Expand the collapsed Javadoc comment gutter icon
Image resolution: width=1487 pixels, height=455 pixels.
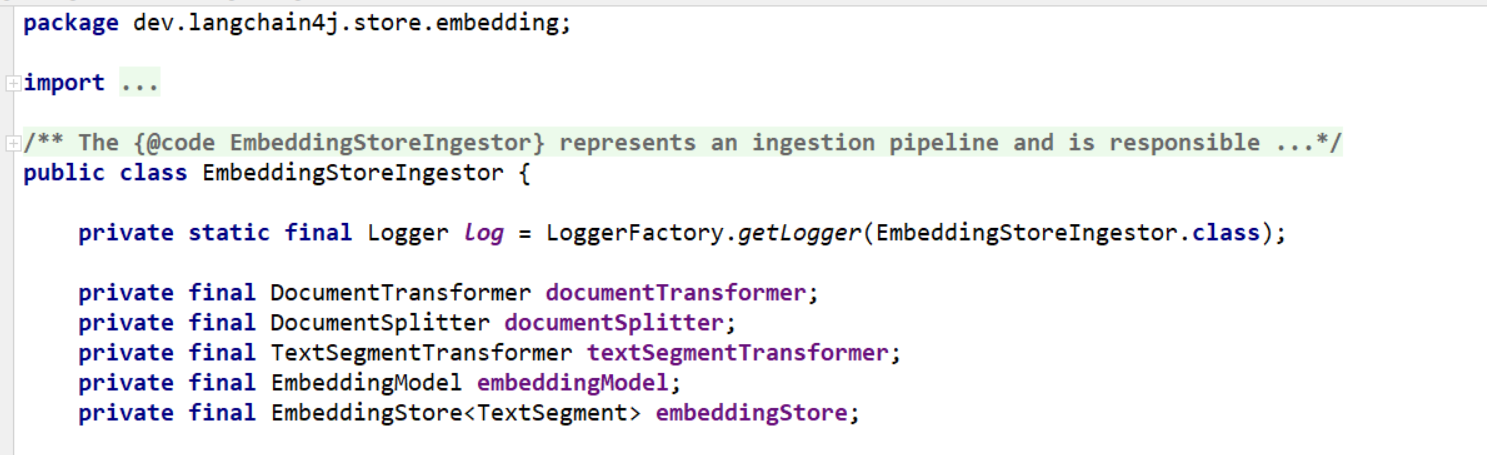click(x=12, y=144)
